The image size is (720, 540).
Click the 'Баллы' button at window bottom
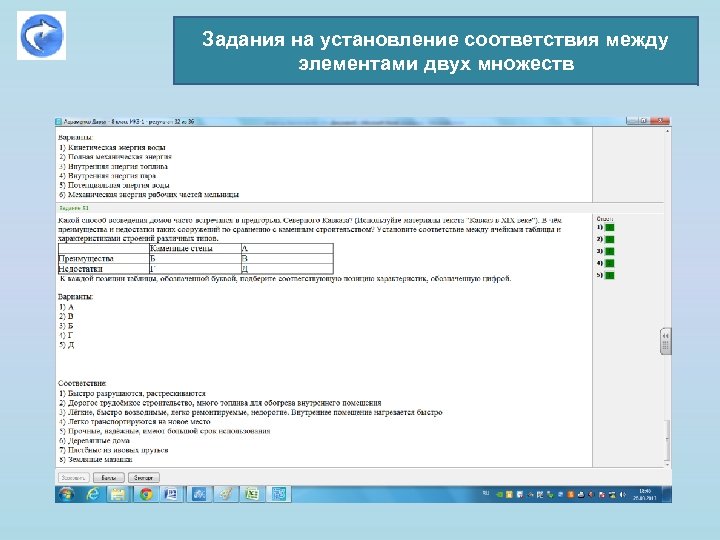109,478
